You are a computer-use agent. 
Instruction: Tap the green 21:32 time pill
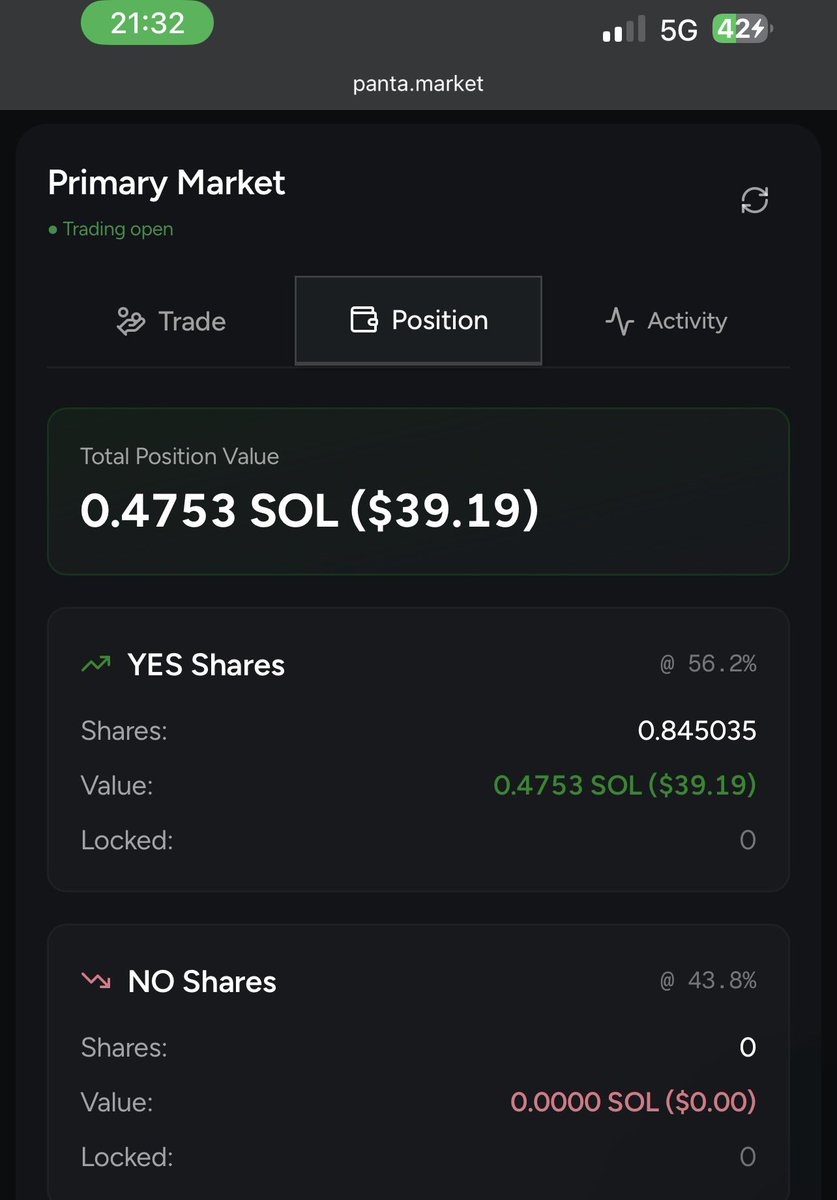[x=147, y=24]
